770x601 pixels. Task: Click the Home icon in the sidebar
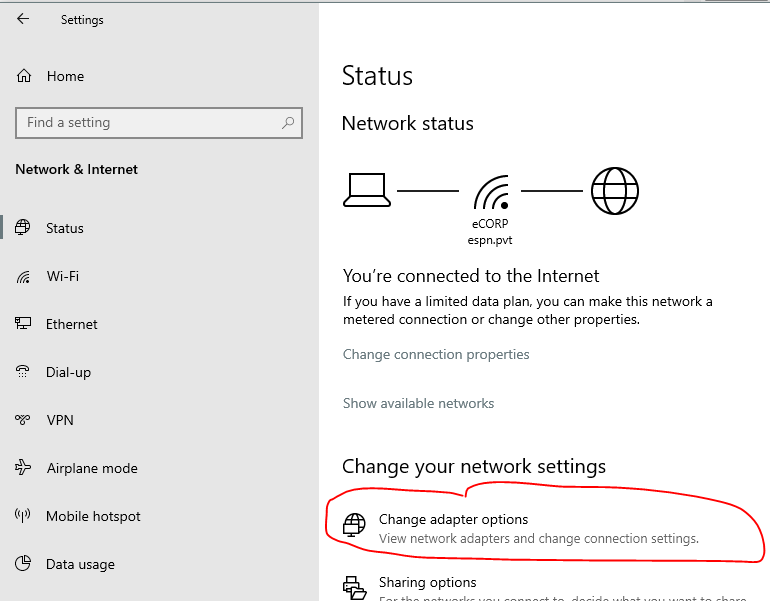point(24,76)
